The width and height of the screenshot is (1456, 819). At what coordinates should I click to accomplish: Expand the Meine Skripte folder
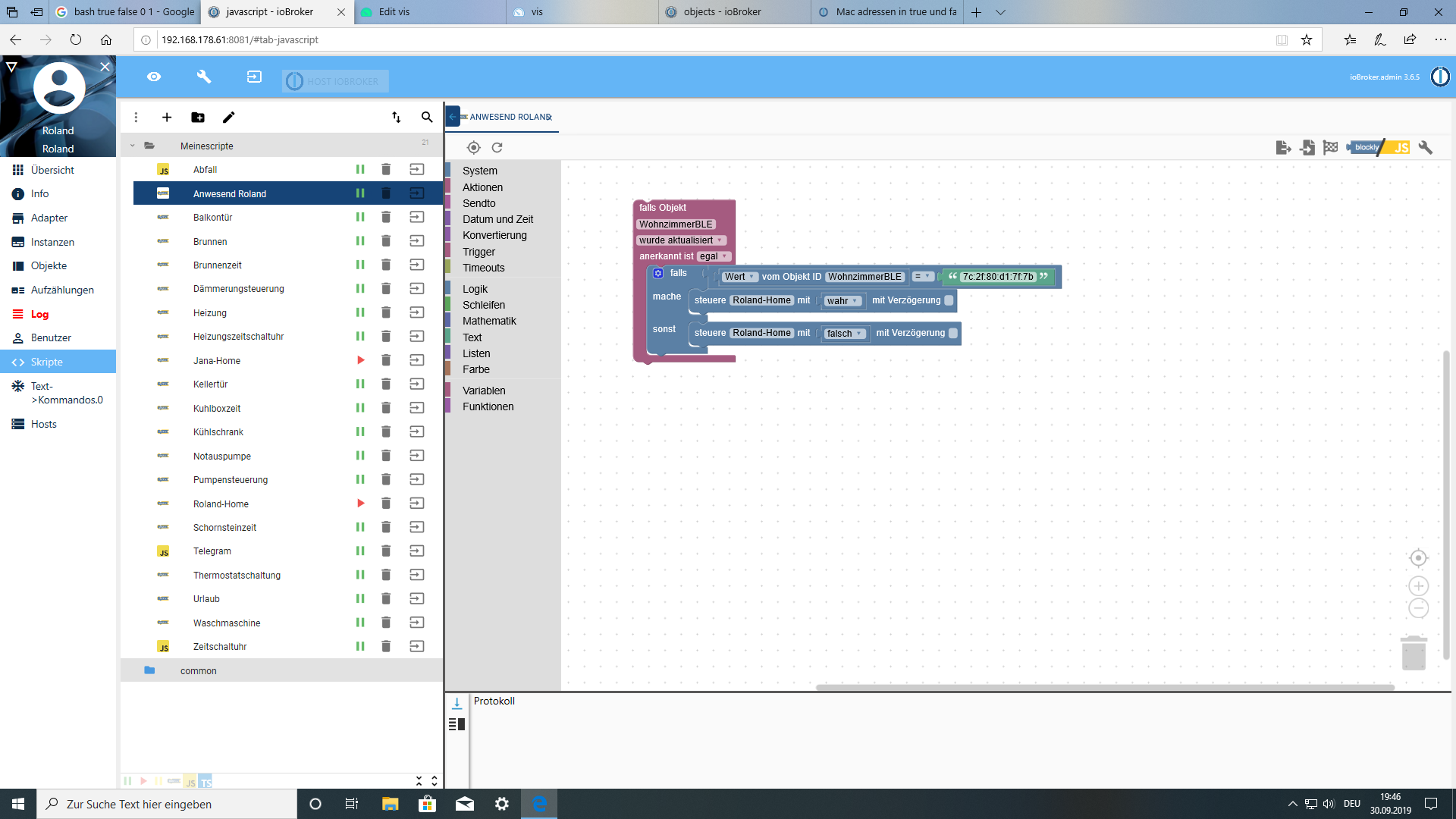pos(128,146)
